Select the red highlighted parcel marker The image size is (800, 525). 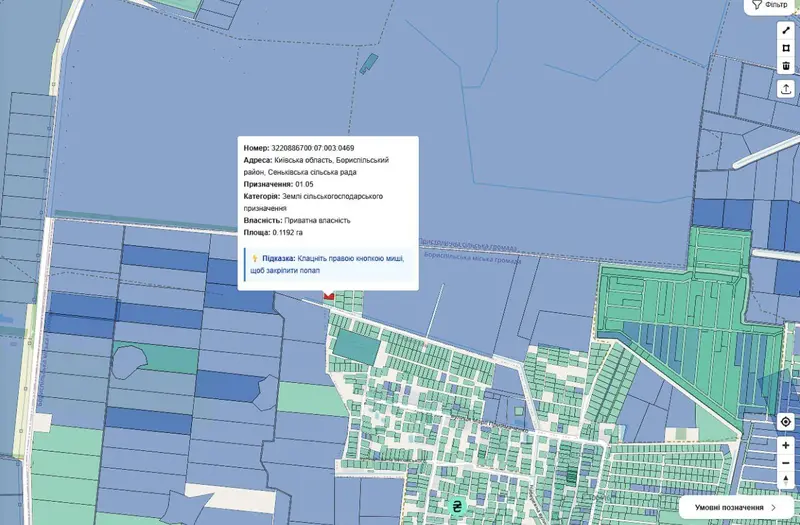click(329, 296)
